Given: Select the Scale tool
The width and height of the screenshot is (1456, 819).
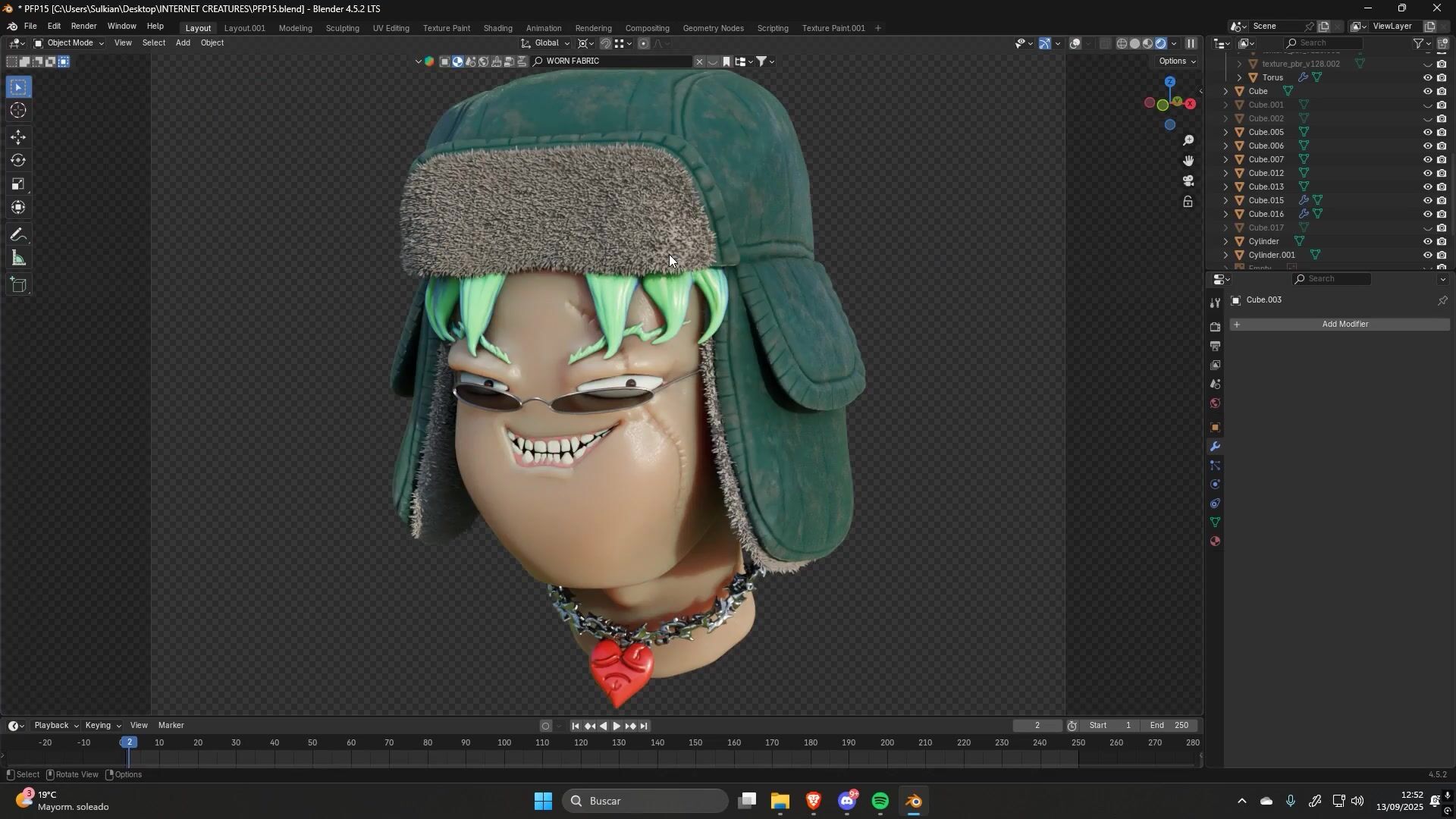Looking at the screenshot, I should click(19, 184).
